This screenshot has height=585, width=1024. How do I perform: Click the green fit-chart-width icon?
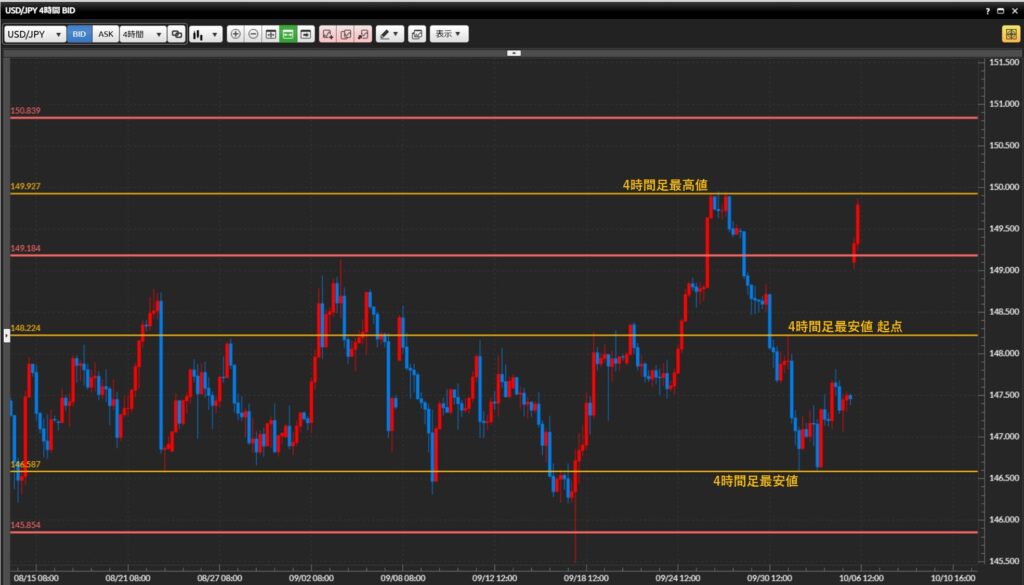pos(288,33)
